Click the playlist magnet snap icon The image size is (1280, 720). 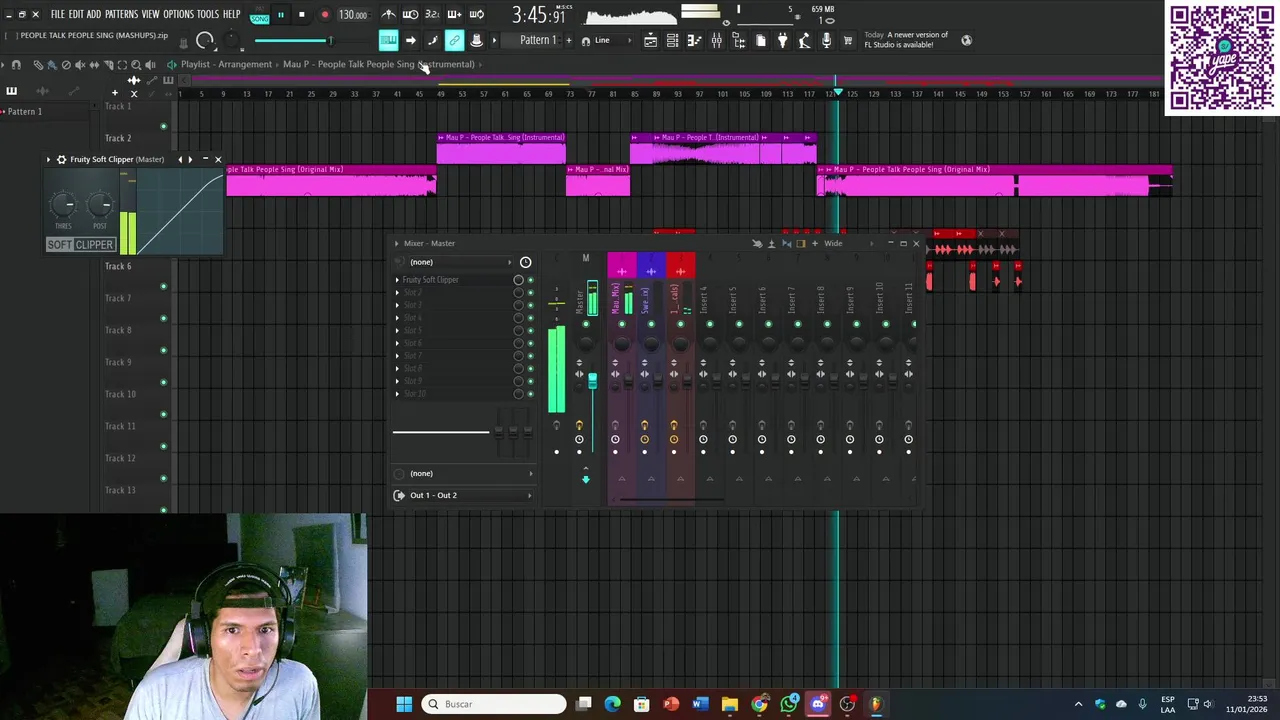coord(15,65)
